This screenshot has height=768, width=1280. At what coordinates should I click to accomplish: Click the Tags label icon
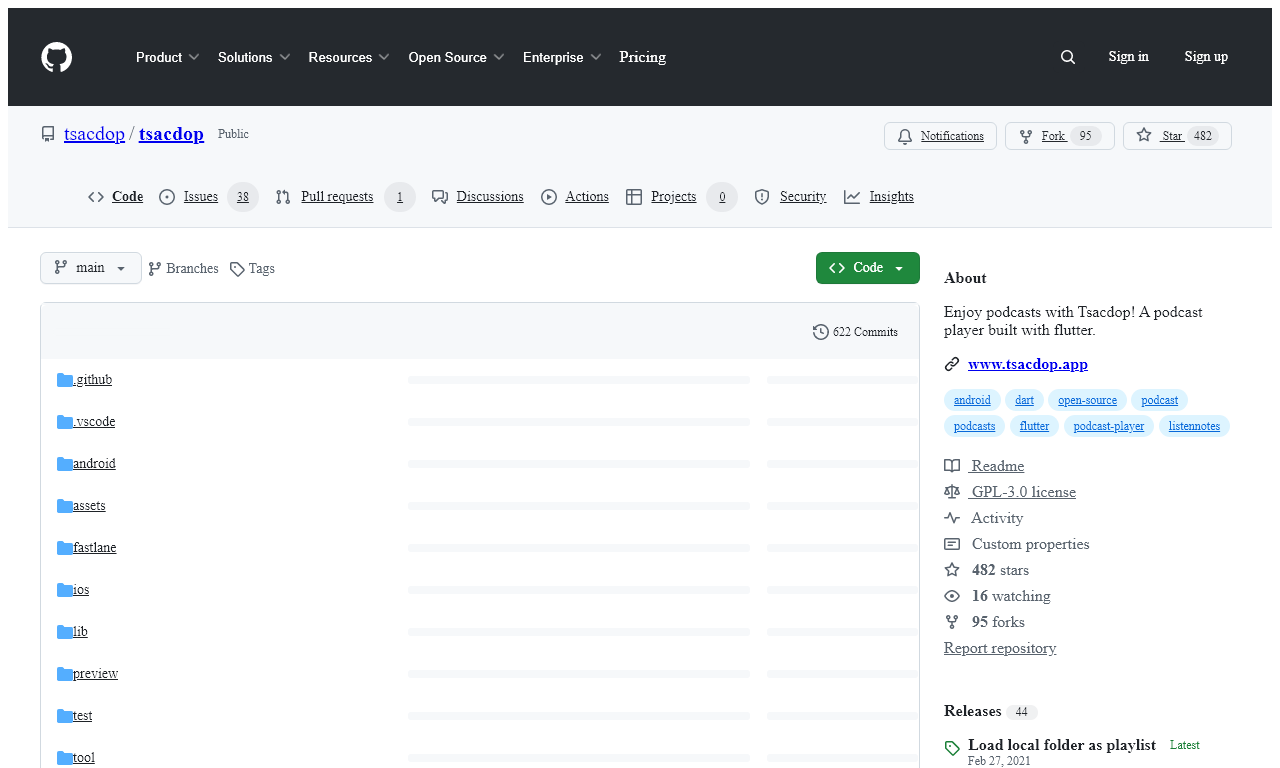click(x=237, y=269)
